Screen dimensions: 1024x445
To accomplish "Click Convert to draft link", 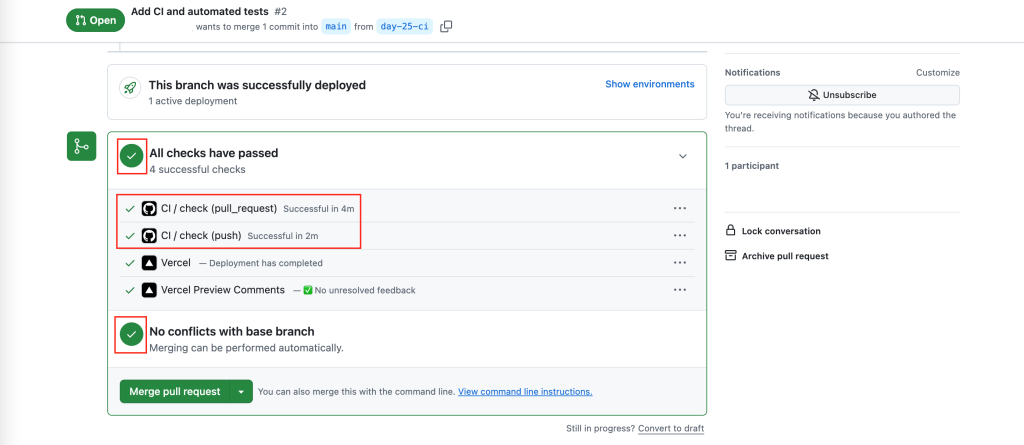I will click(x=671, y=429).
